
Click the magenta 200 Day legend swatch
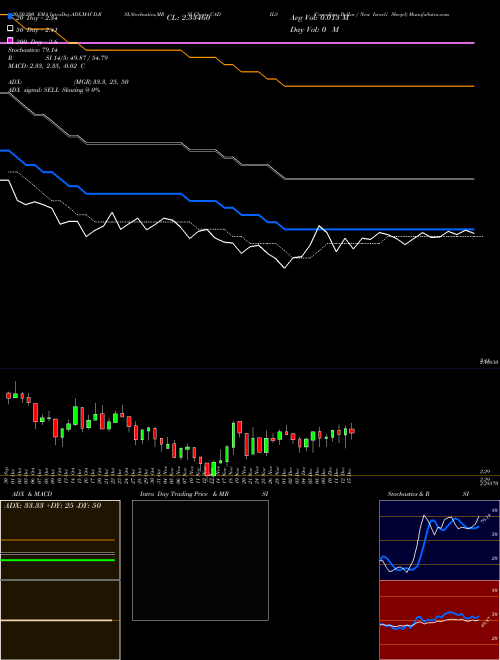10,41
